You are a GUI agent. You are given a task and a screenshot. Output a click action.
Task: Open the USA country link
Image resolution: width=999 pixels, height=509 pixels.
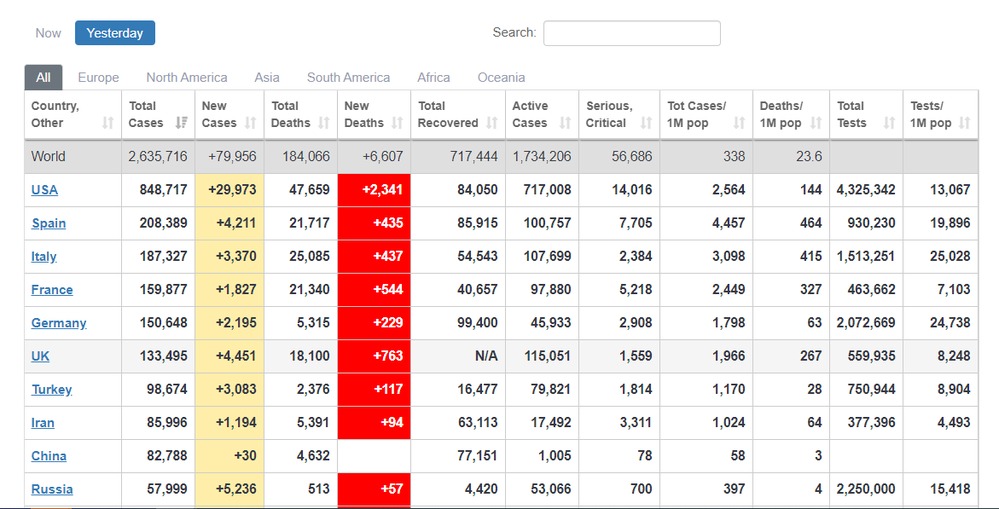click(x=44, y=190)
